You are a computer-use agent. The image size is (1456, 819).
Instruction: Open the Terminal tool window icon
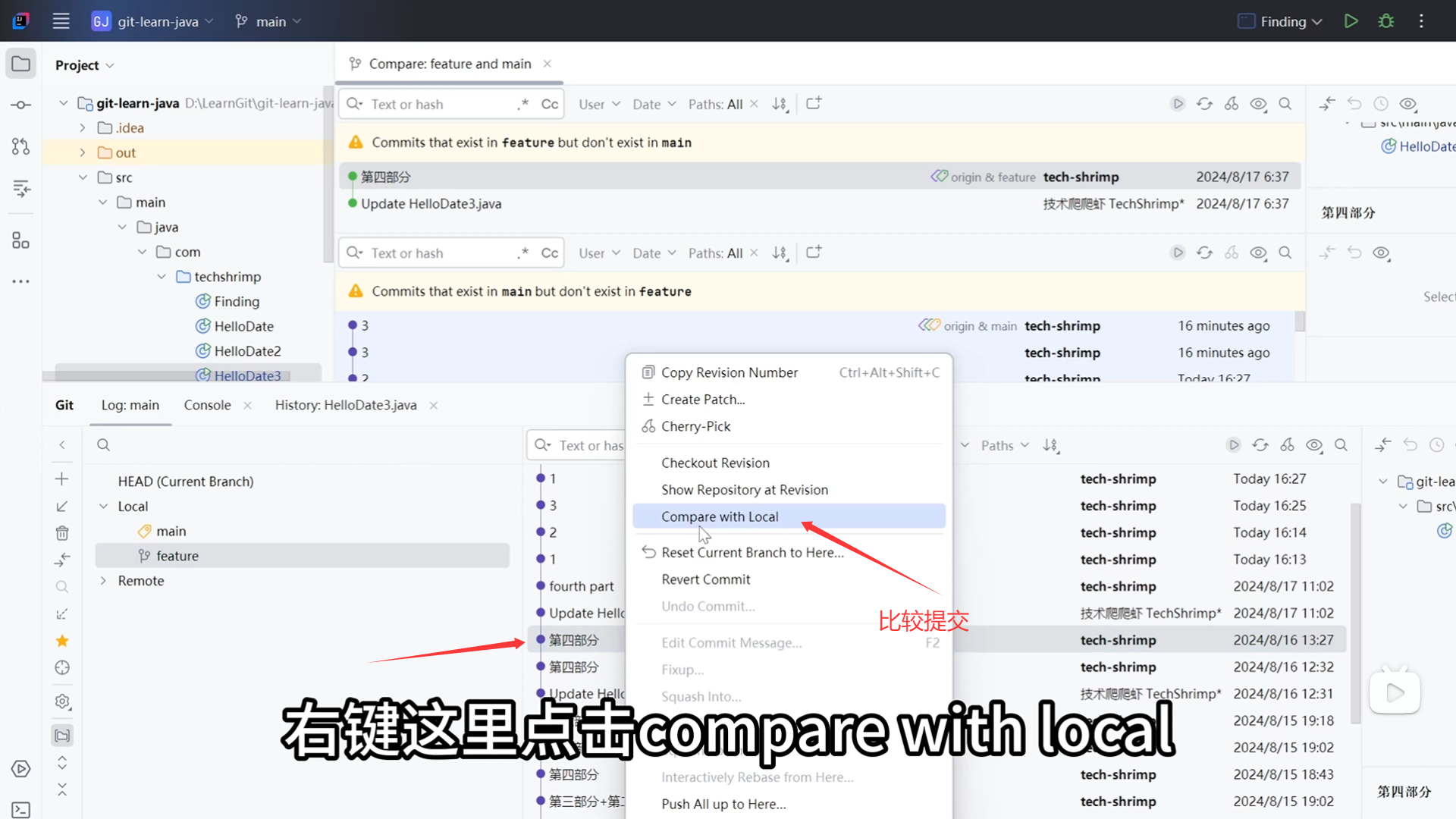point(21,809)
